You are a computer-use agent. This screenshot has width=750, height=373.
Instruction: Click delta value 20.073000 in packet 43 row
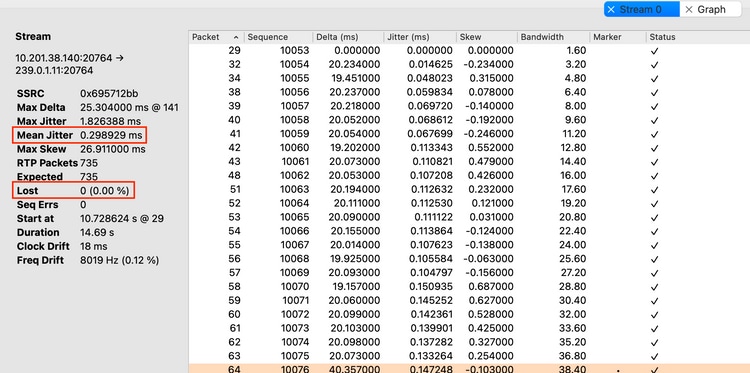(355, 162)
